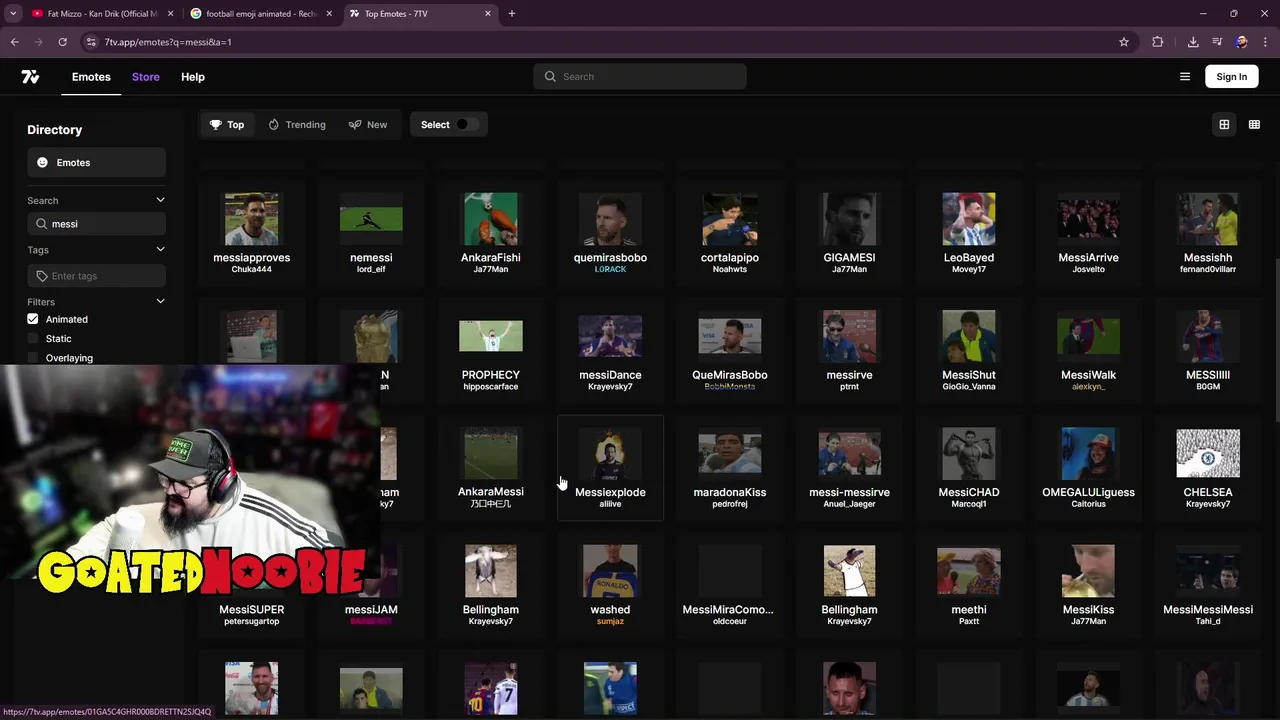
Task: Click the header Search input field
Action: click(x=640, y=77)
